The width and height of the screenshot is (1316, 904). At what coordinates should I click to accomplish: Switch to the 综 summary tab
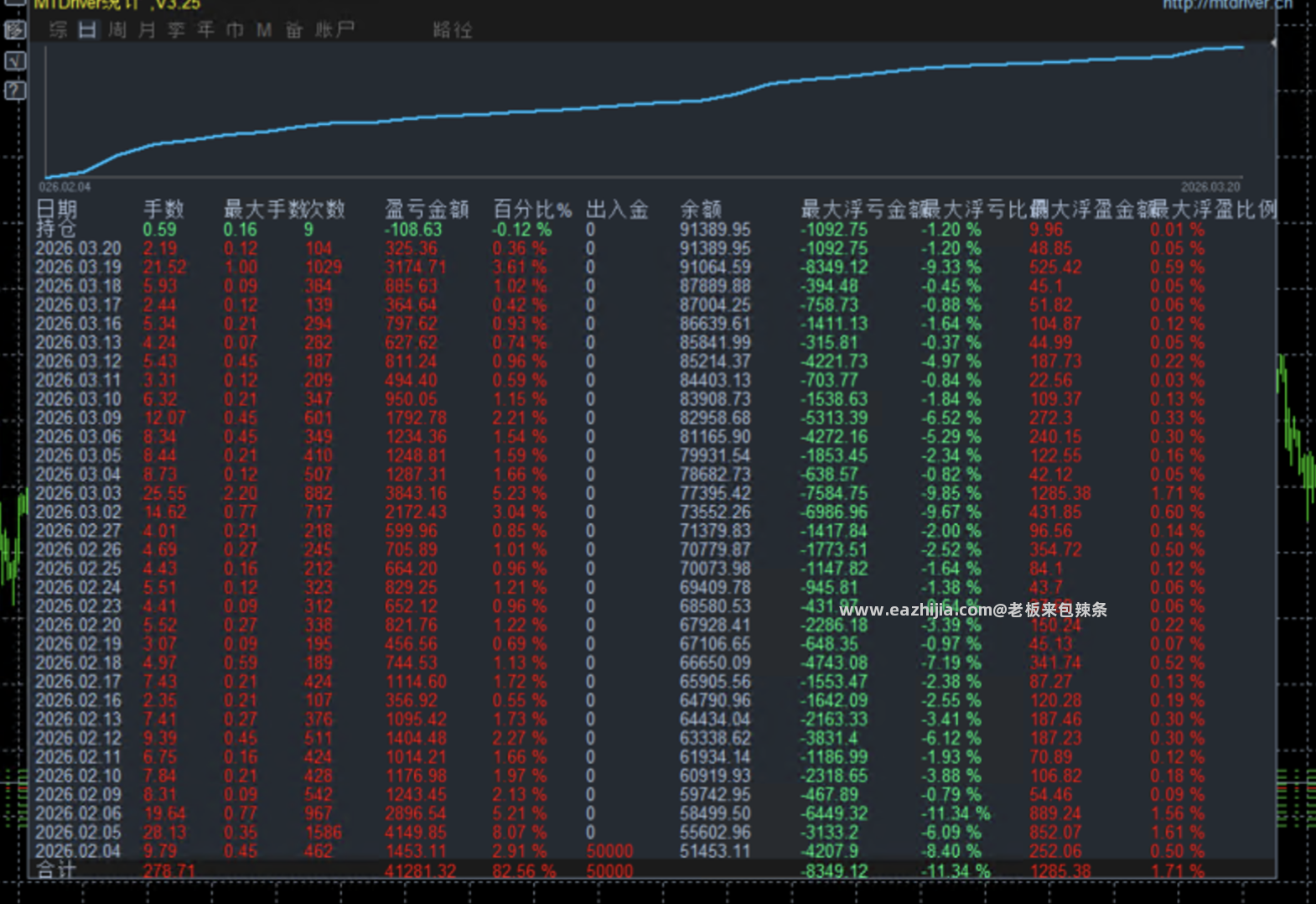click(x=58, y=30)
